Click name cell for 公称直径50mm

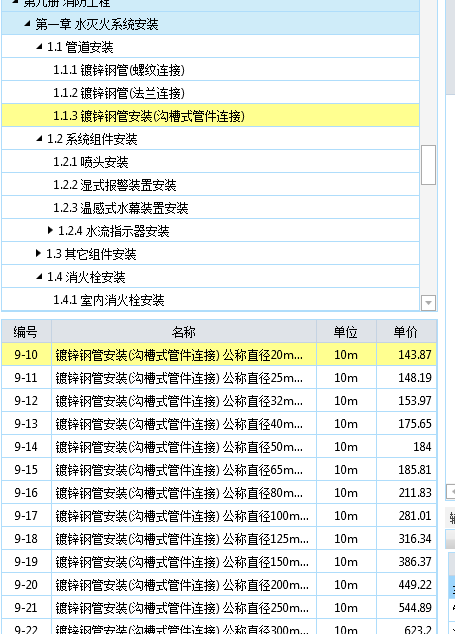[x=184, y=447]
